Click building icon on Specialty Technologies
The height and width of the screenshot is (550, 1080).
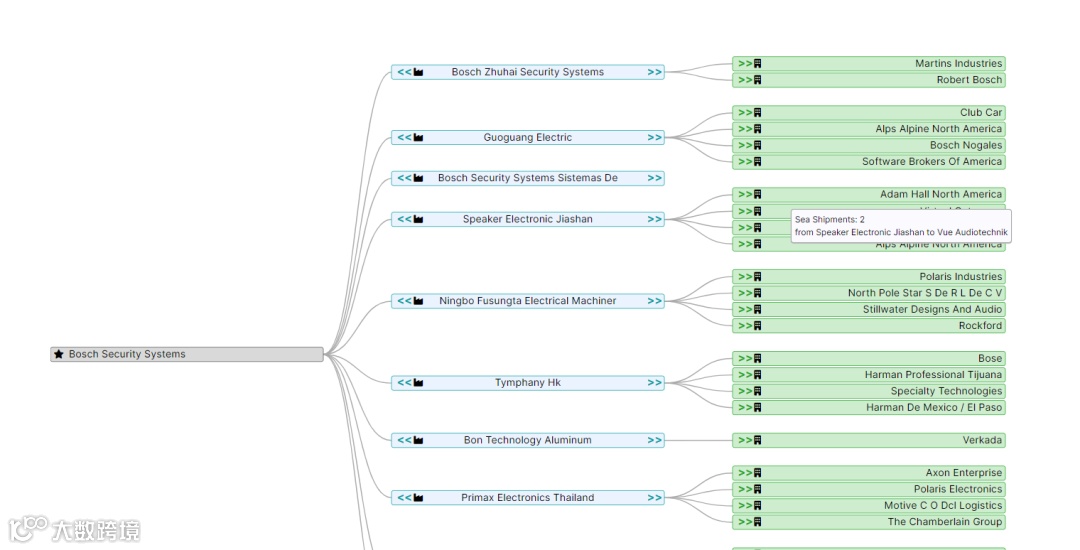click(758, 391)
